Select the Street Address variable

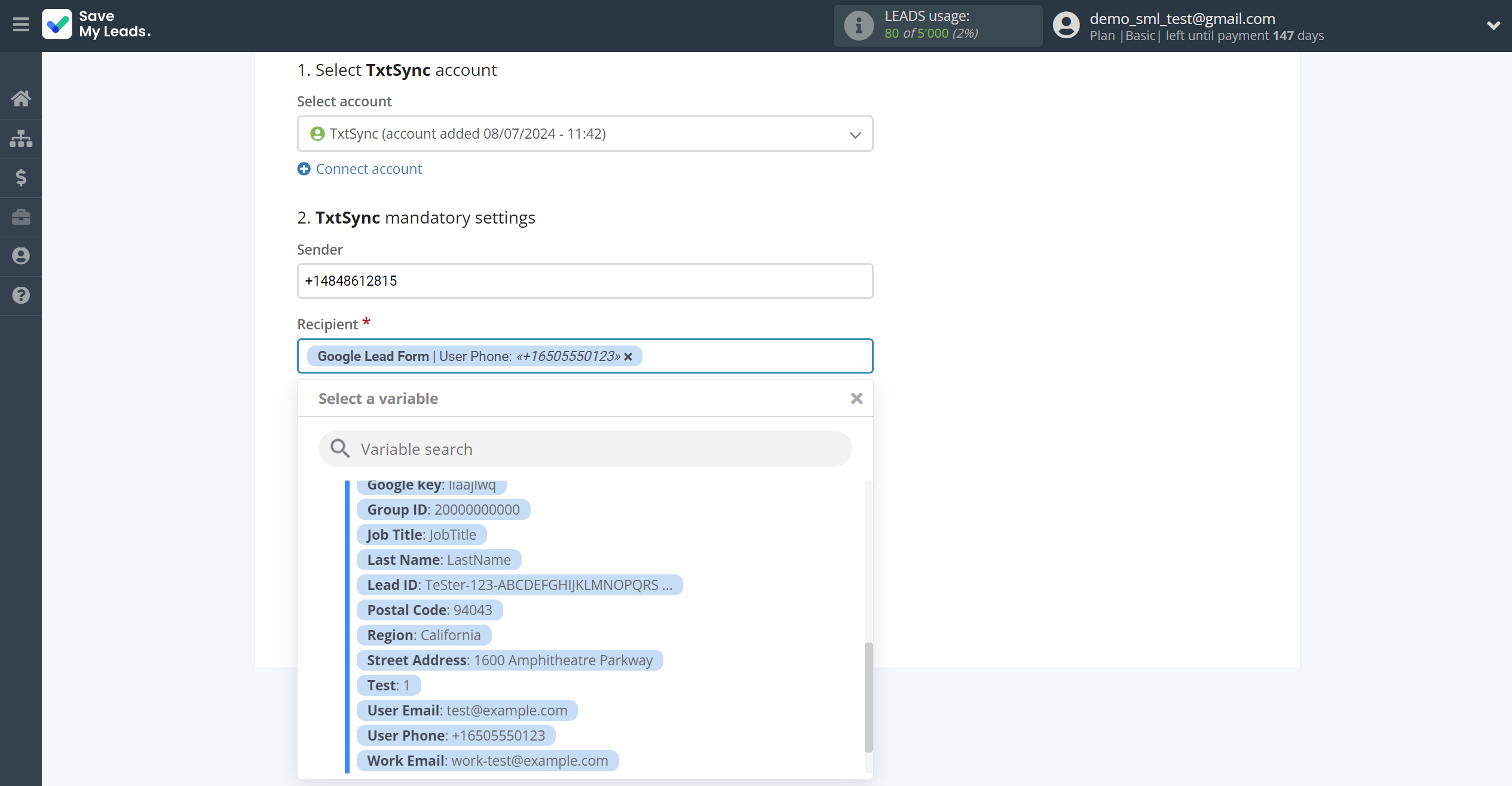(510, 660)
